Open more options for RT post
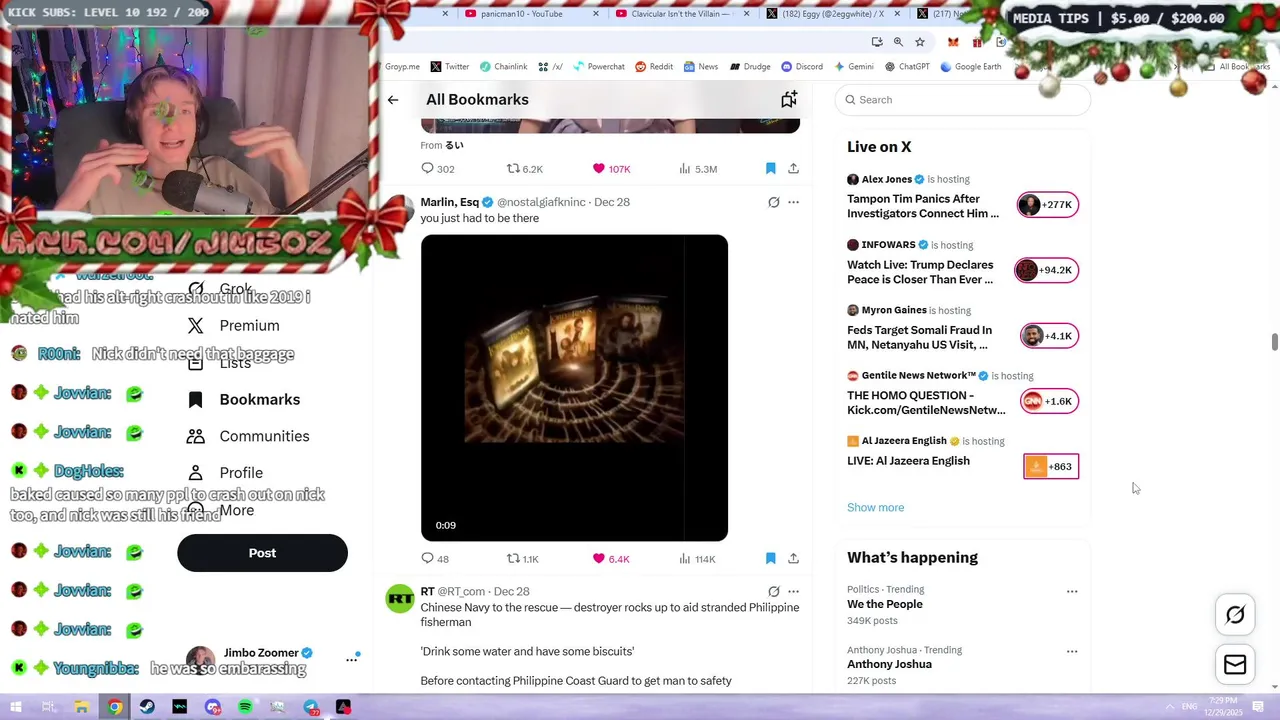The width and height of the screenshot is (1280, 720). click(793, 592)
